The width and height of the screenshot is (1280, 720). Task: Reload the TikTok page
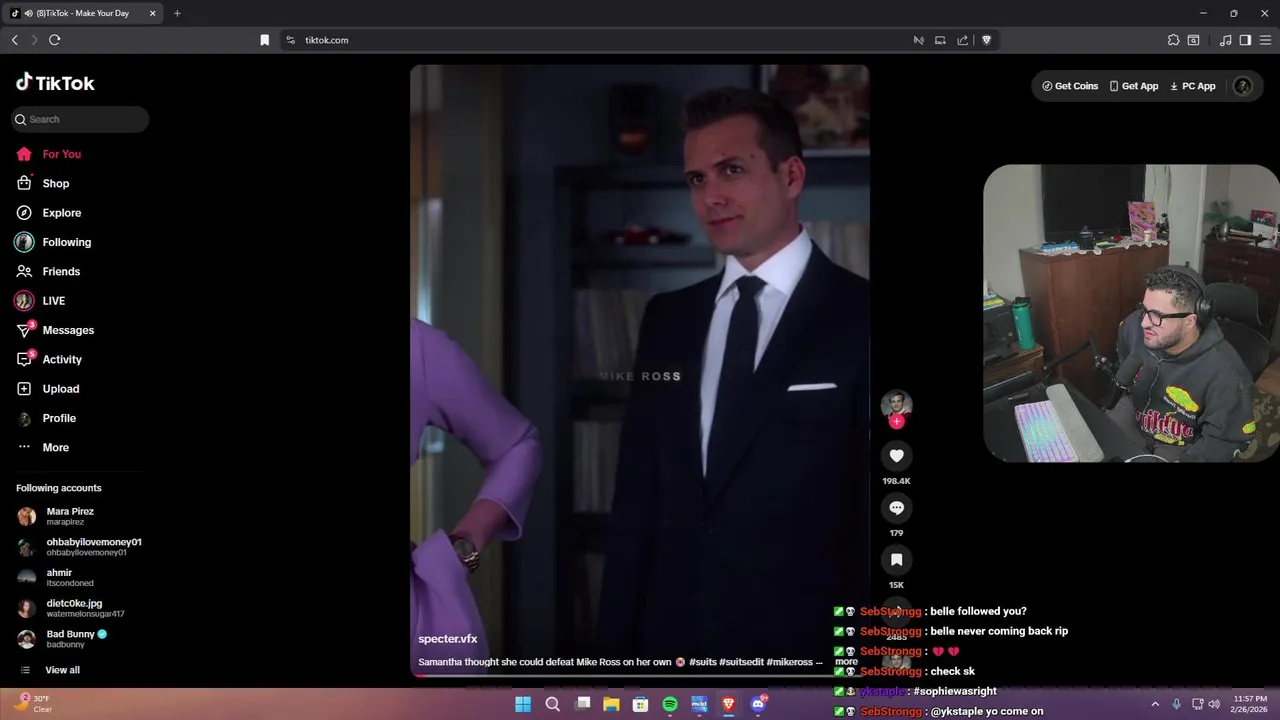(54, 40)
